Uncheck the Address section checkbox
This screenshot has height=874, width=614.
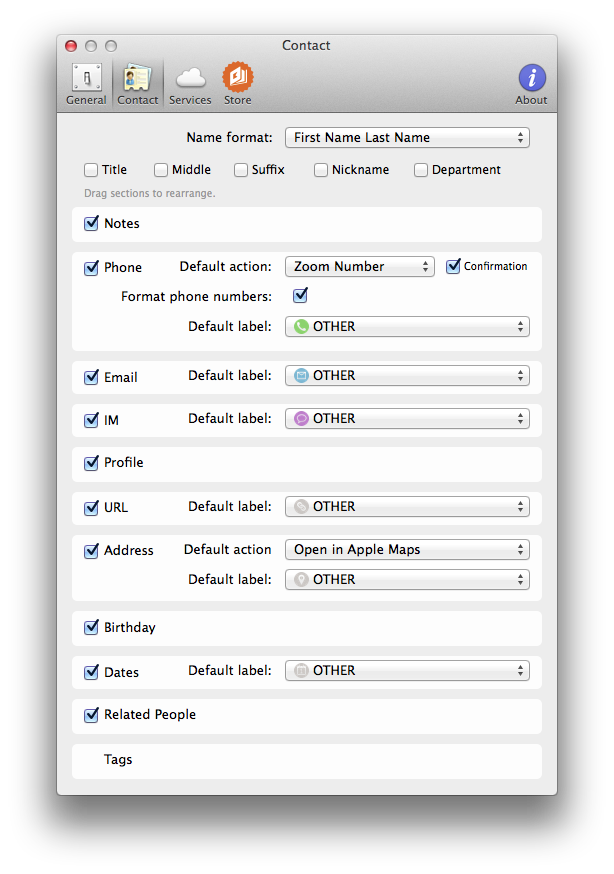pos(91,551)
